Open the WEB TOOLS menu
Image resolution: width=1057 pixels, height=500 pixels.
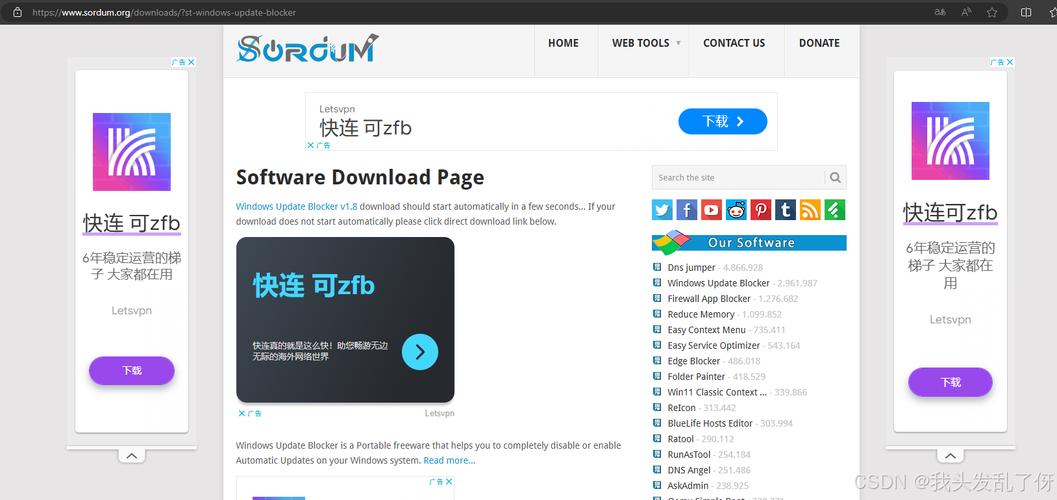pyautogui.click(x=640, y=43)
